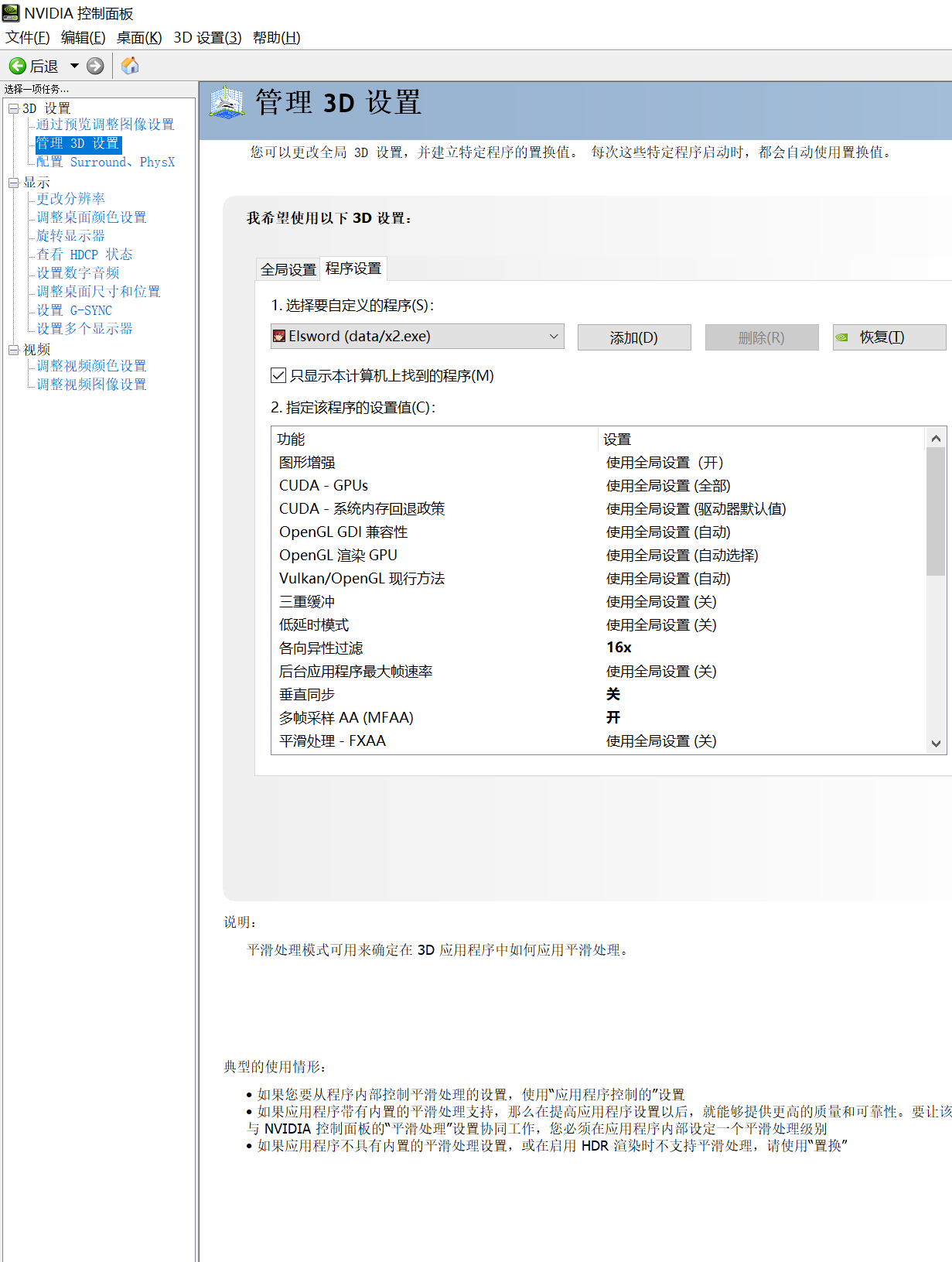Click the Home icon in toolbar
The height and width of the screenshot is (1262, 952).
click(x=130, y=66)
